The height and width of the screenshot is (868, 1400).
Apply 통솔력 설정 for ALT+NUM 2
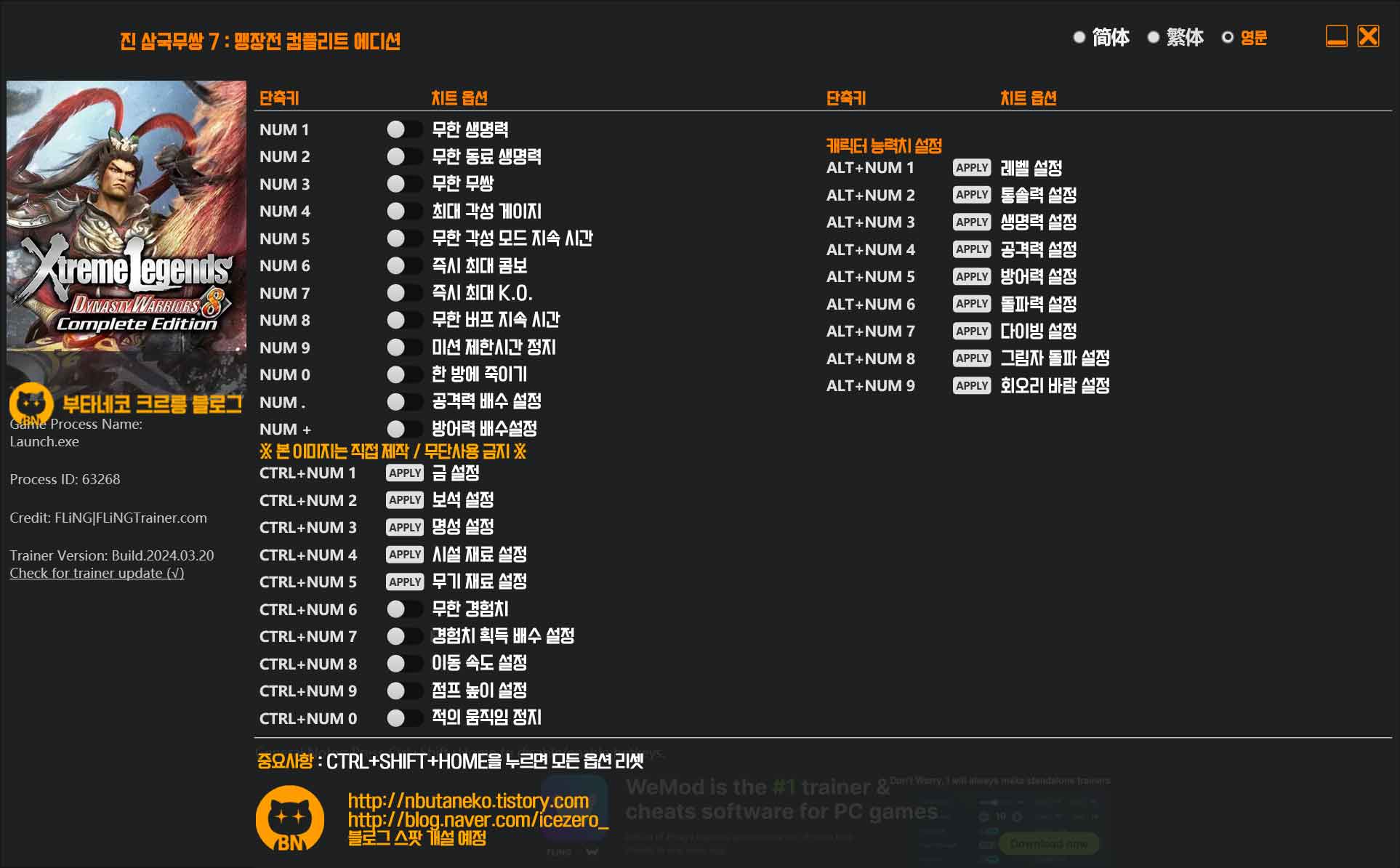972,195
